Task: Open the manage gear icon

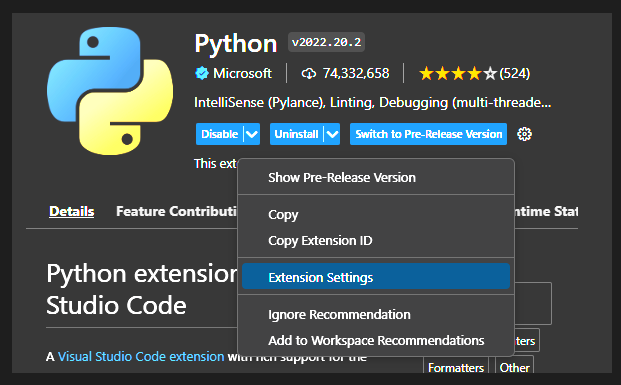Action: [x=524, y=134]
